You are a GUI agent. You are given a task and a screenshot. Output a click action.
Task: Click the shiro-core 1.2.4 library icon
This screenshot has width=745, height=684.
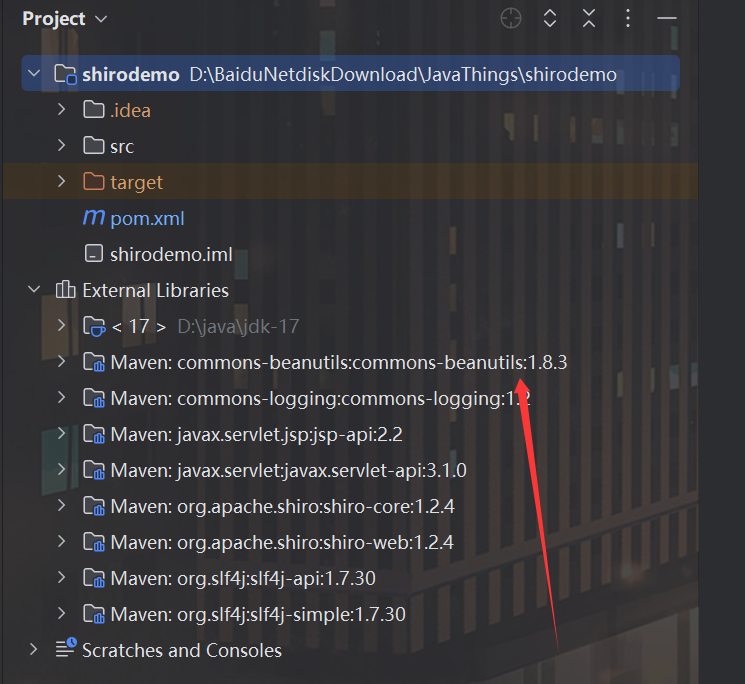tap(94, 506)
